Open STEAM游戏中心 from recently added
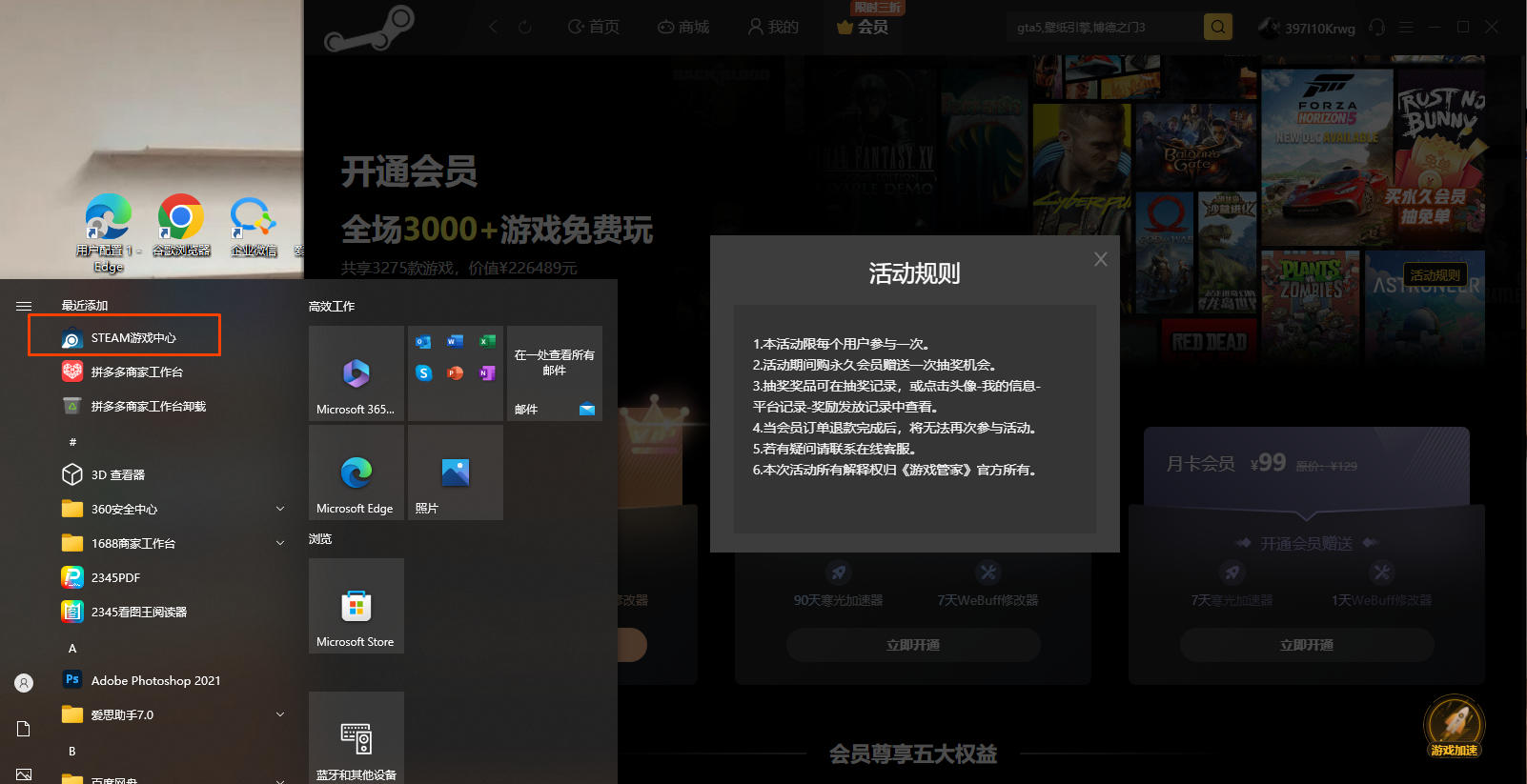Image resolution: width=1527 pixels, height=784 pixels. pyautogui.click(x=125, y=337)
